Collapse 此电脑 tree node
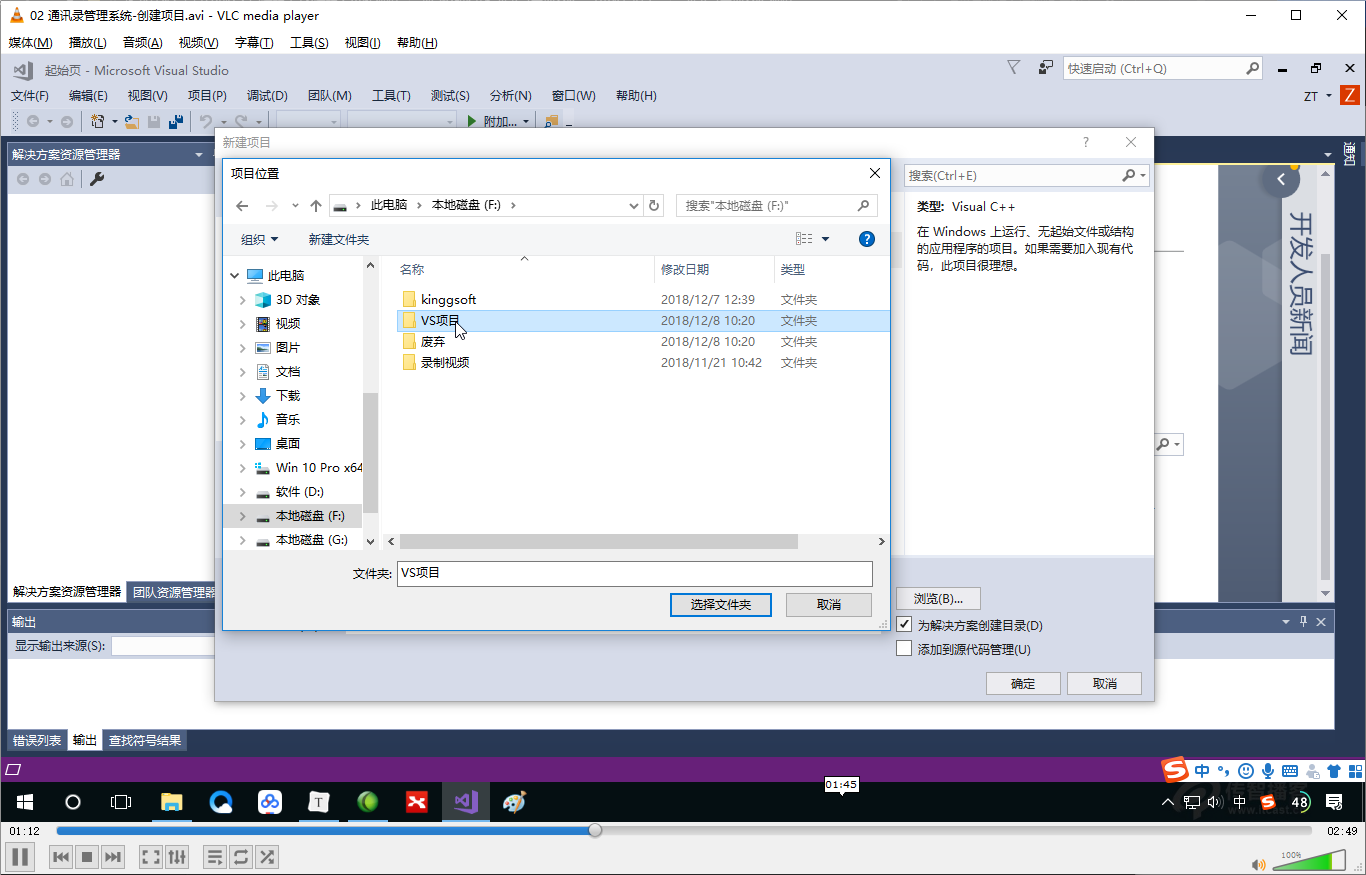1366x875 pixels. coord(235,276)
